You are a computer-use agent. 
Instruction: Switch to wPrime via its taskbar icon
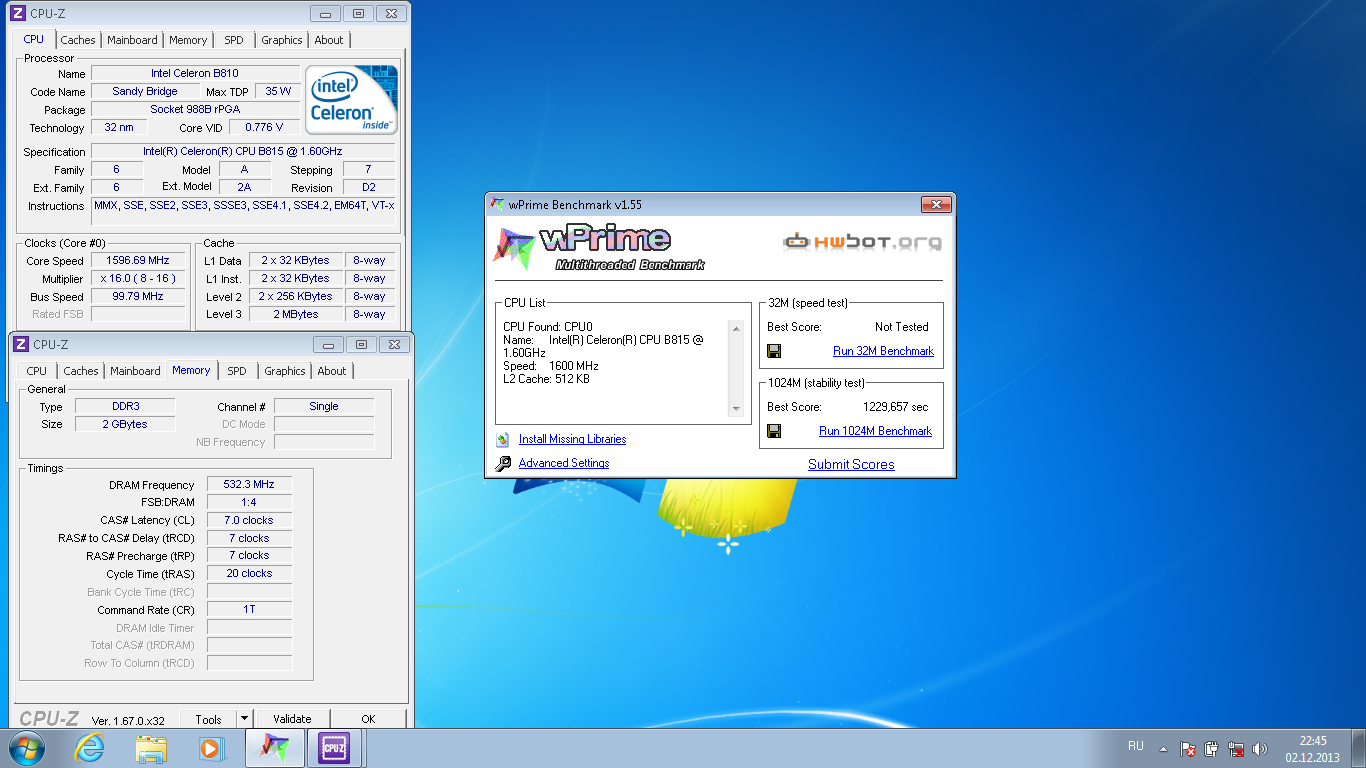(x=274, y=748)
